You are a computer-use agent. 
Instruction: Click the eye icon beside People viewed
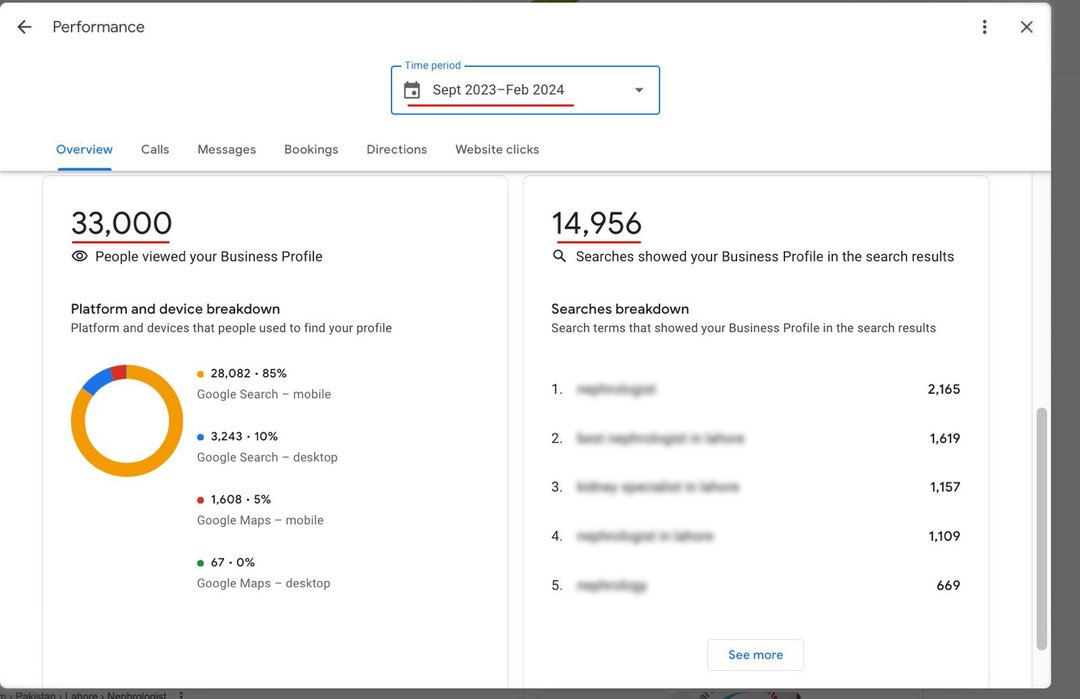(x=80, y=256)
